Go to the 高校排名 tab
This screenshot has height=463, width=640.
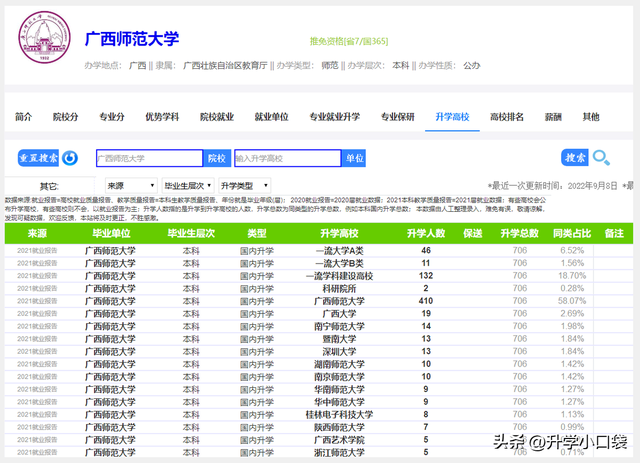coord(507,117)
